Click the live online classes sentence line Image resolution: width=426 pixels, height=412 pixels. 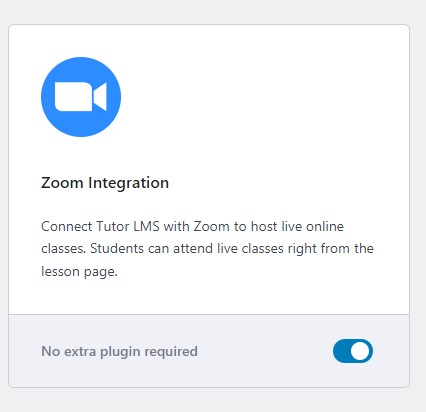point(192,226)
